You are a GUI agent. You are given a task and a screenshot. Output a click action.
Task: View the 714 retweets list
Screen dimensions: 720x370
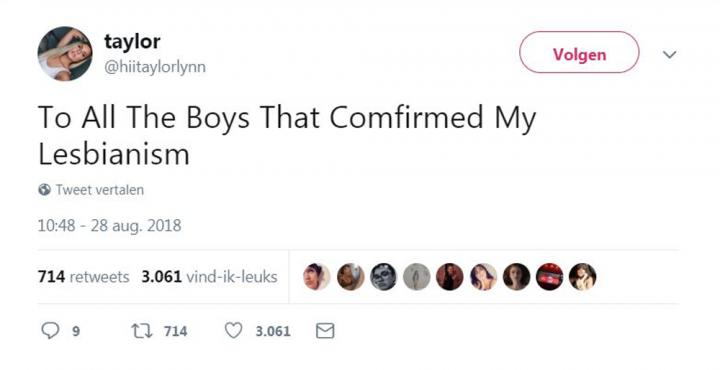[x=84, y=277]
